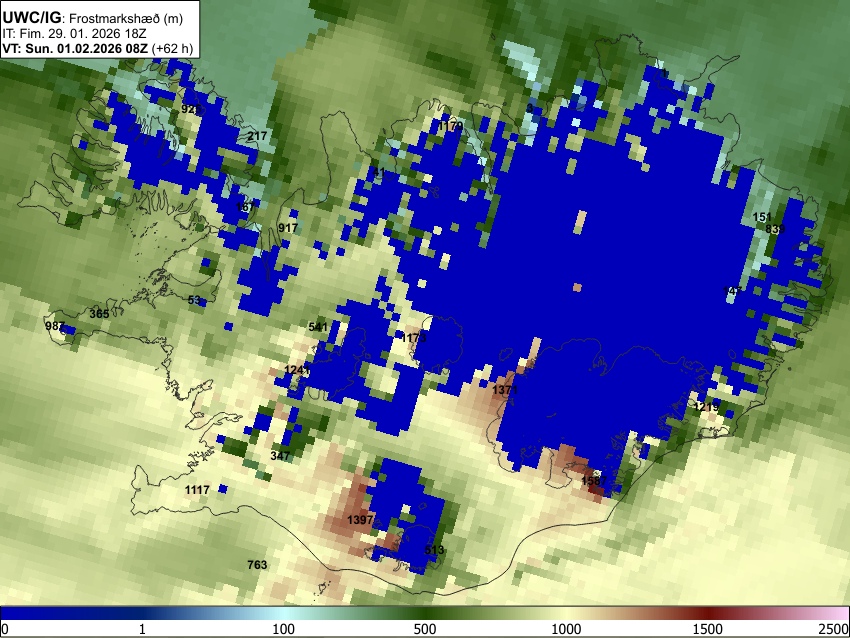
Task: Click the map value '1587'
Action: coord(594,481)
